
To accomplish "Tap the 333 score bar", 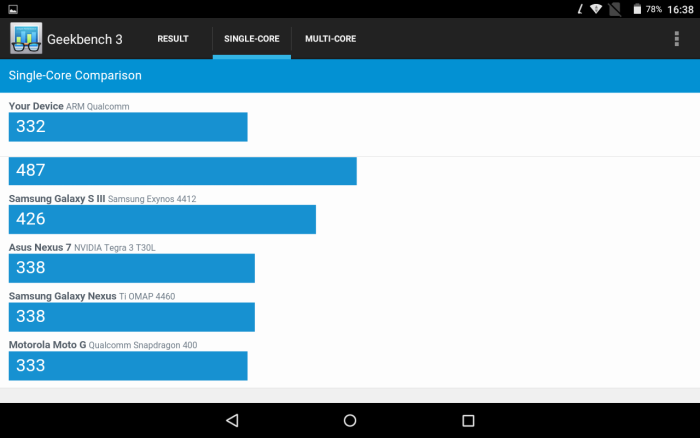I will [x=128, y=366].
